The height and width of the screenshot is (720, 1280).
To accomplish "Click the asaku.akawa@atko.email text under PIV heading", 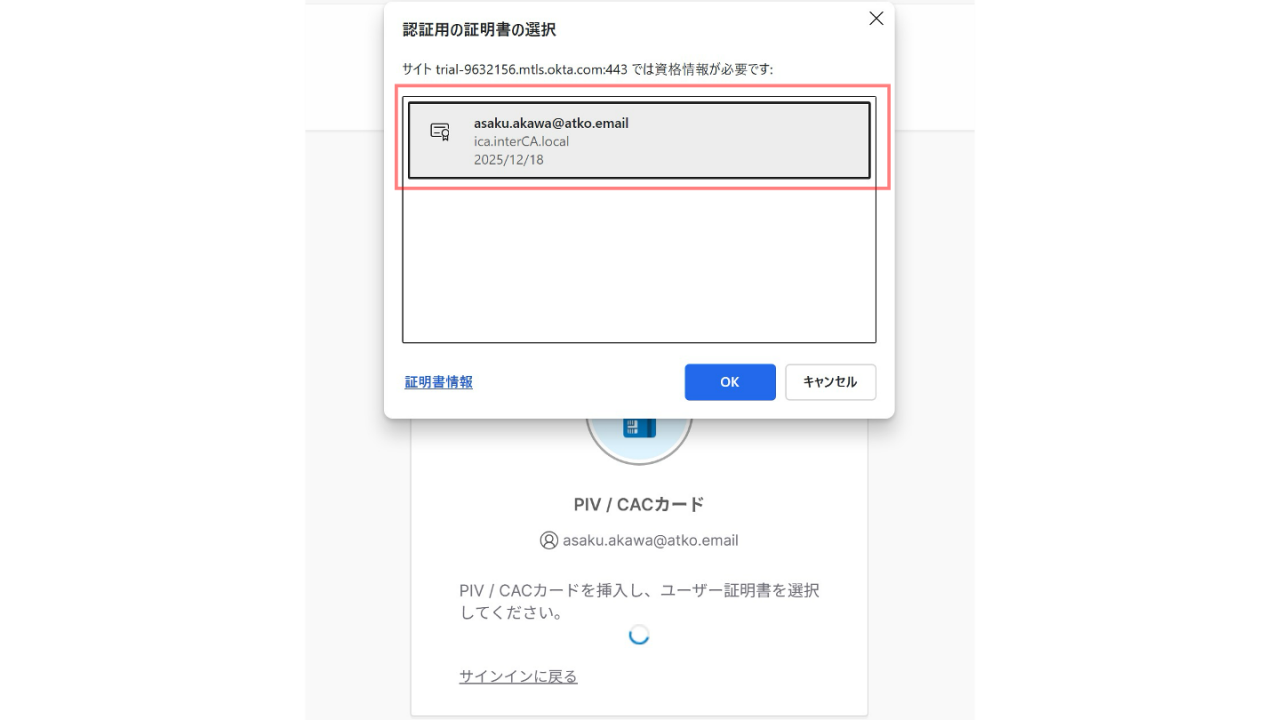I will coord(650,540).
